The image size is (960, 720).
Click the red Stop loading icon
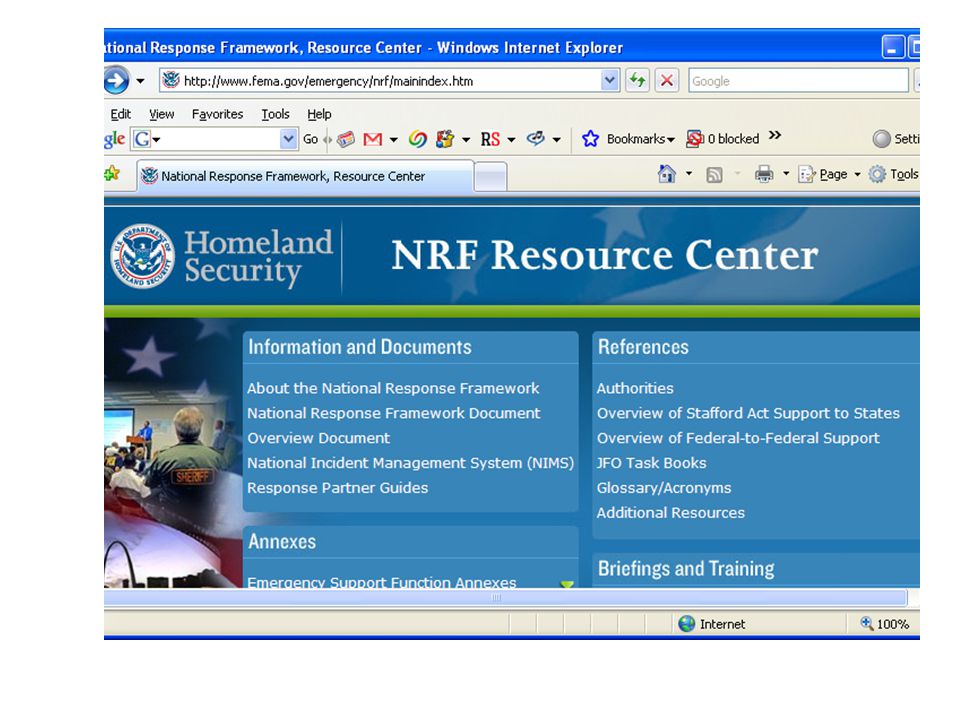pyautogui.click(x=667, y=81)
